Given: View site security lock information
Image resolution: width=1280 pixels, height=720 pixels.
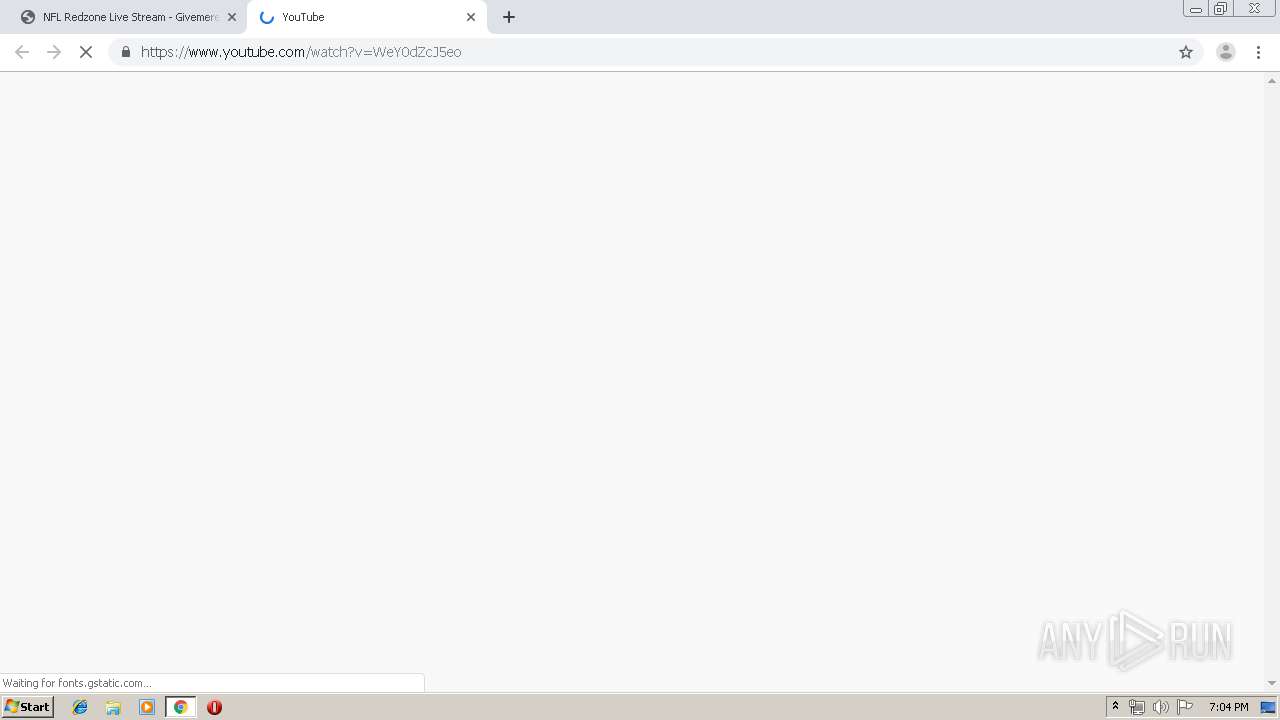Looking at the screenshot, I should pyautogui.click(x=126, y=52).
